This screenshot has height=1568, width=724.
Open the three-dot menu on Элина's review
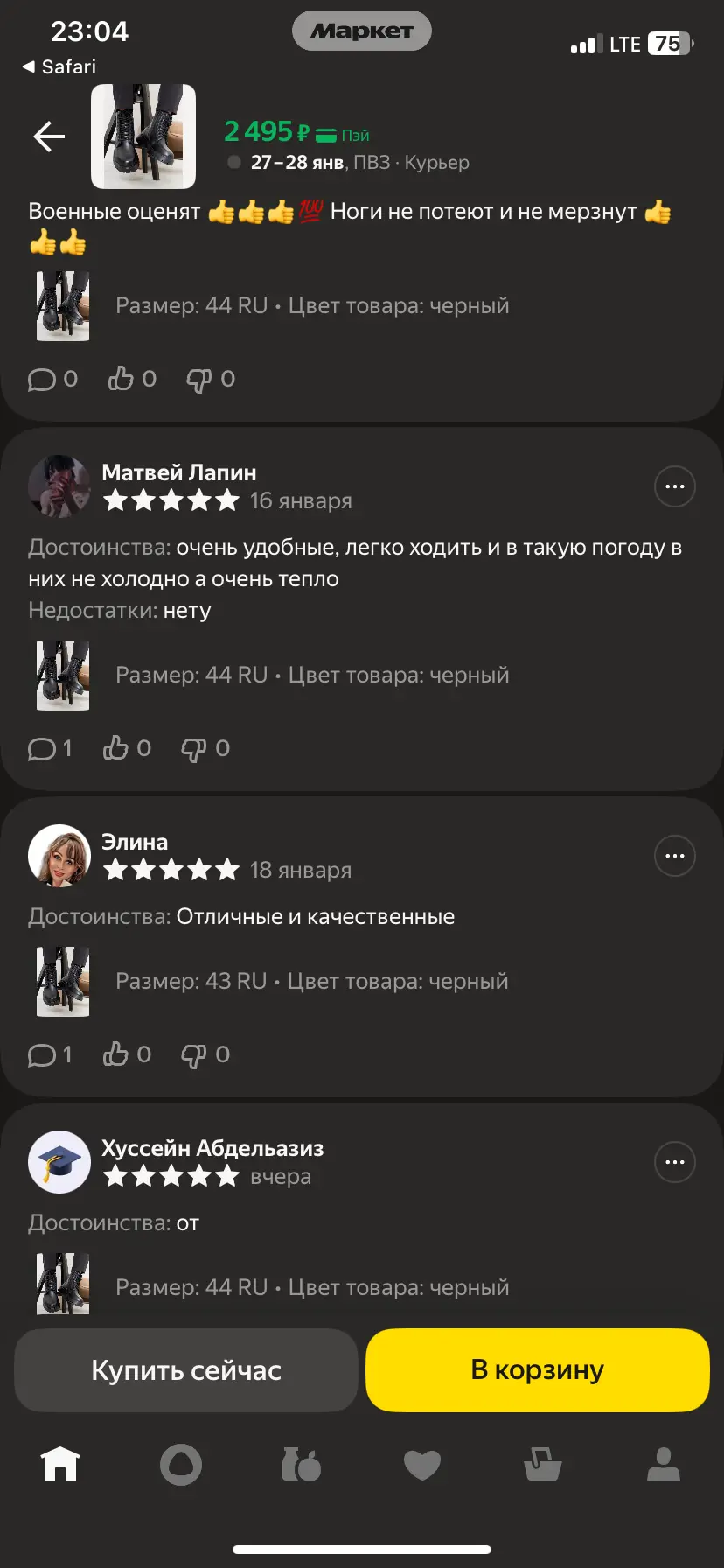(x=675, y=856)
